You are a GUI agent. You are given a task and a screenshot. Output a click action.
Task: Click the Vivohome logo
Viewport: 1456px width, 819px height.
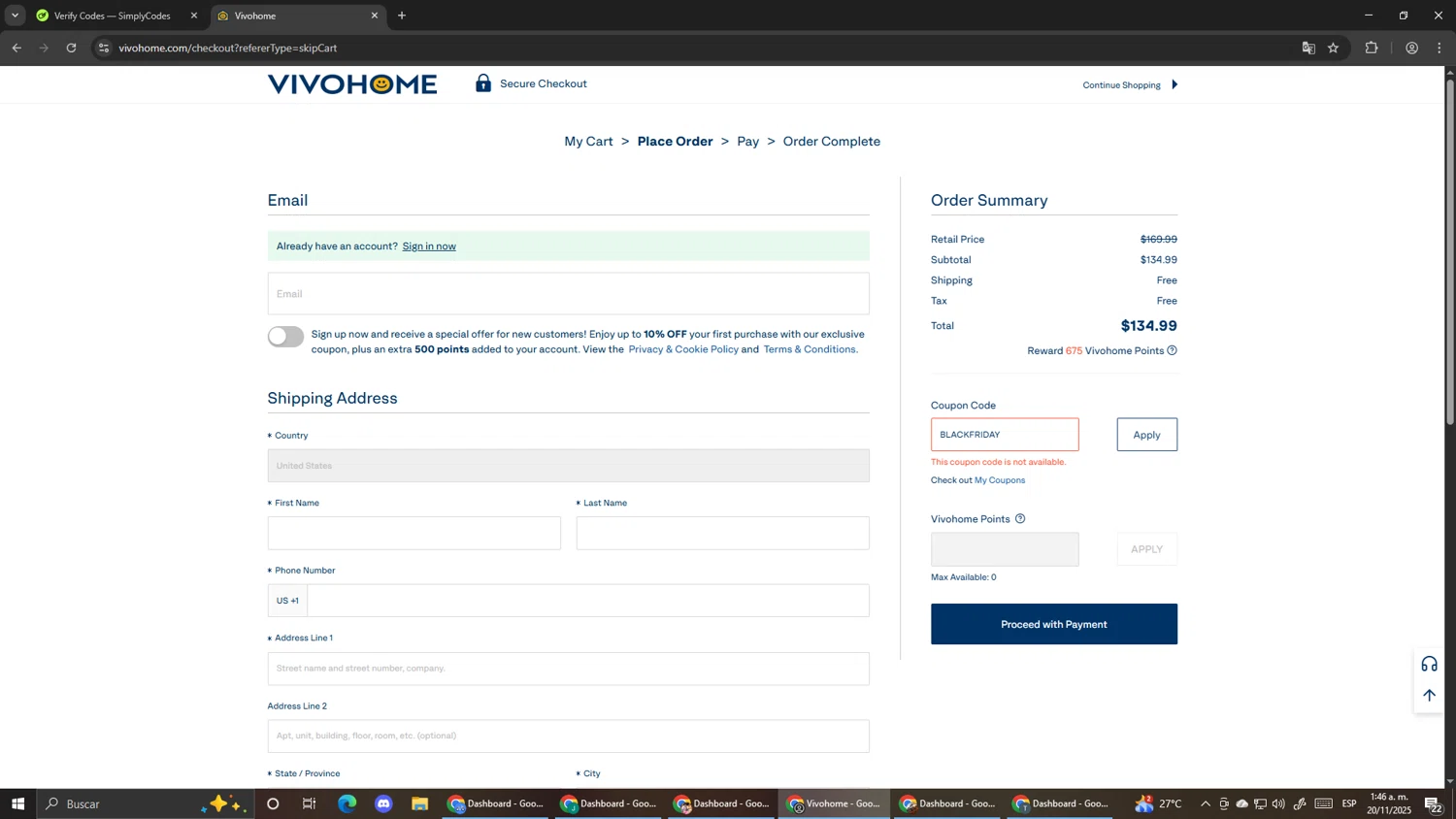352,84
